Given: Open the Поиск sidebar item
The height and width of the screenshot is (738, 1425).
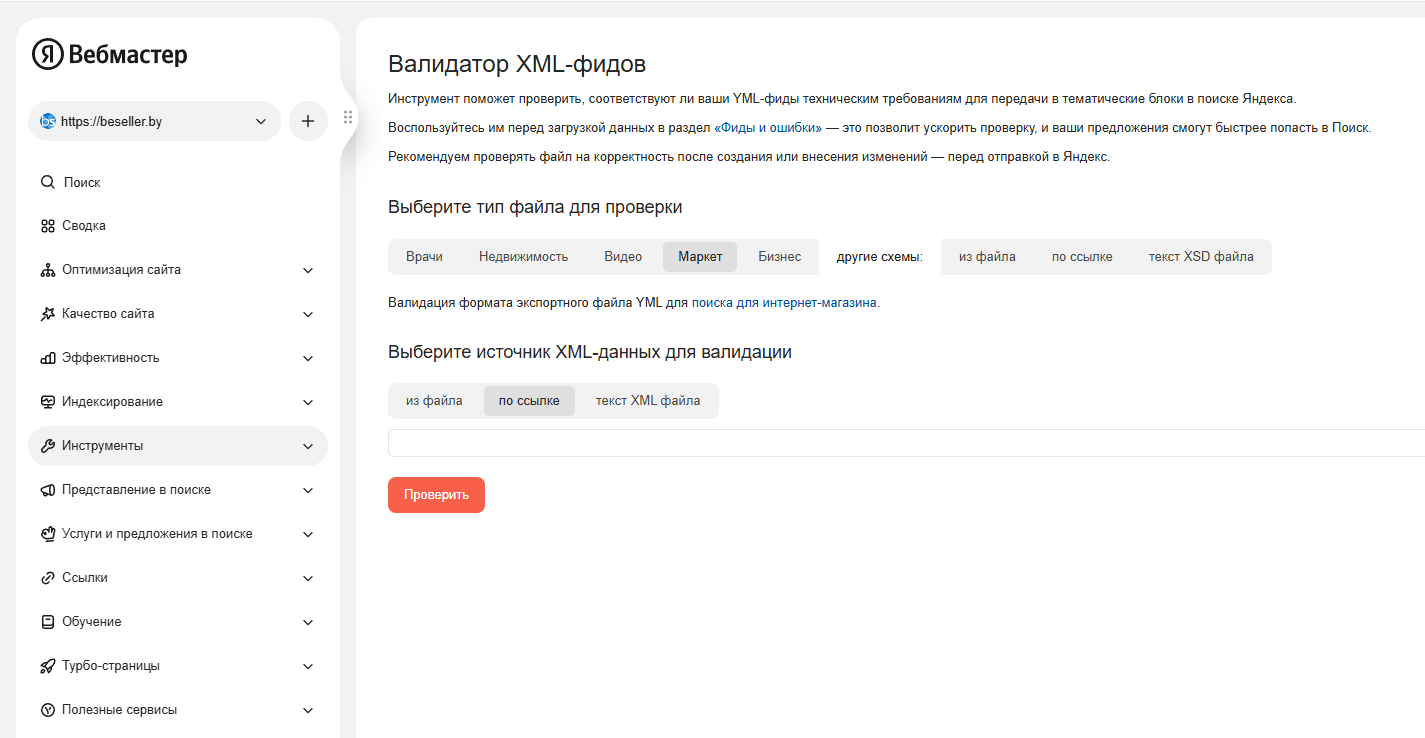Looking at the screenshot, I should click(x=178, y=182).
